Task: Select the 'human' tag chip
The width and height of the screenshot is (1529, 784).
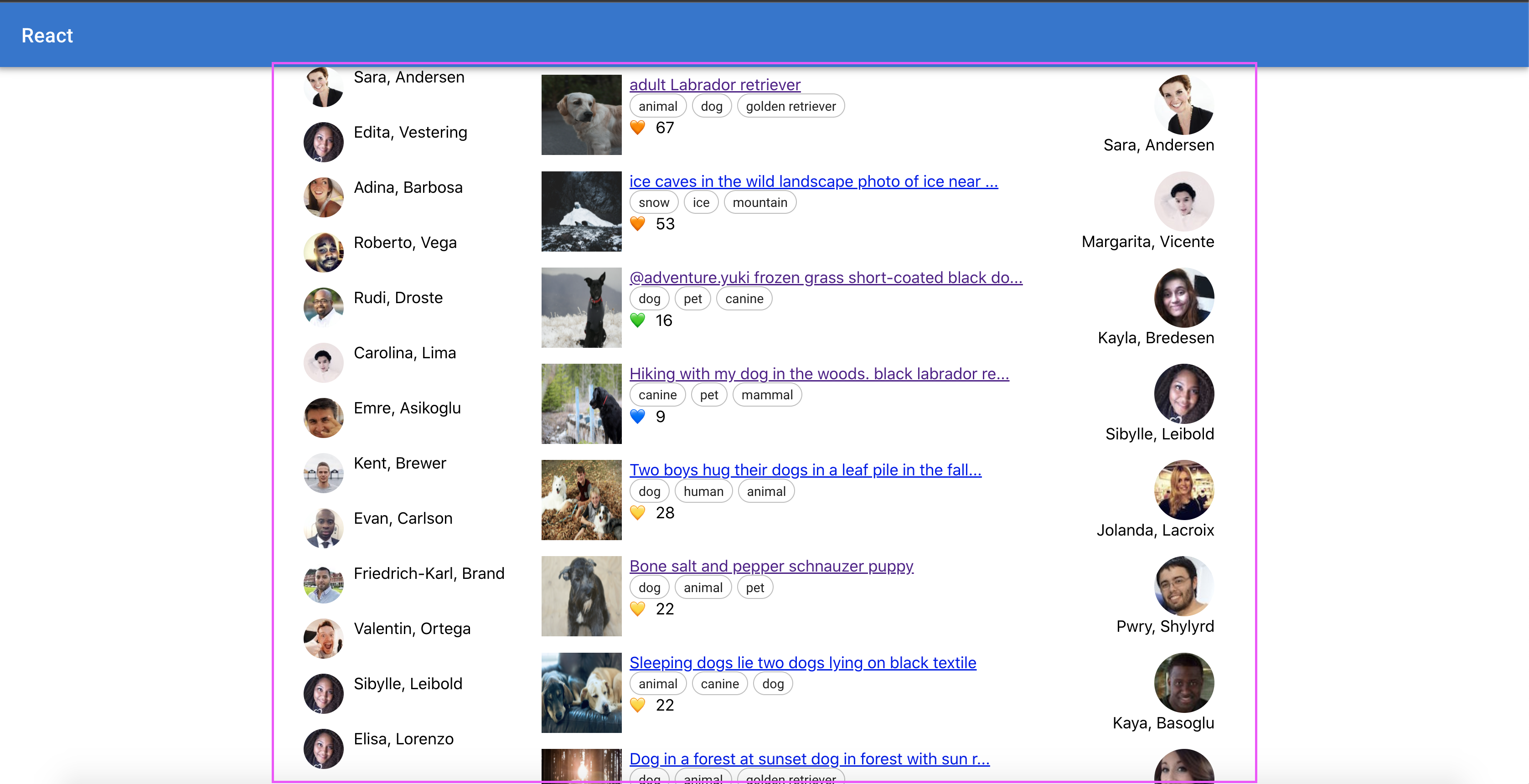Action: pos(703,491)
